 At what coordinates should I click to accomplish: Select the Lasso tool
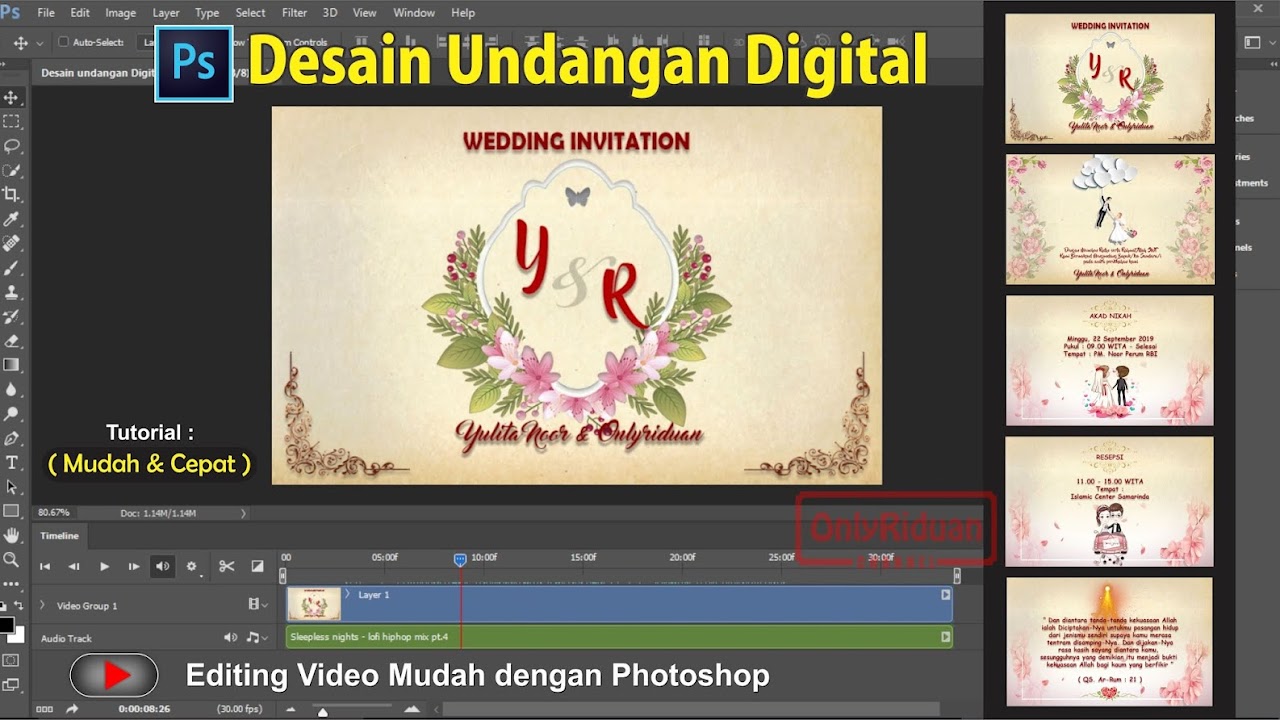[12, 146]
